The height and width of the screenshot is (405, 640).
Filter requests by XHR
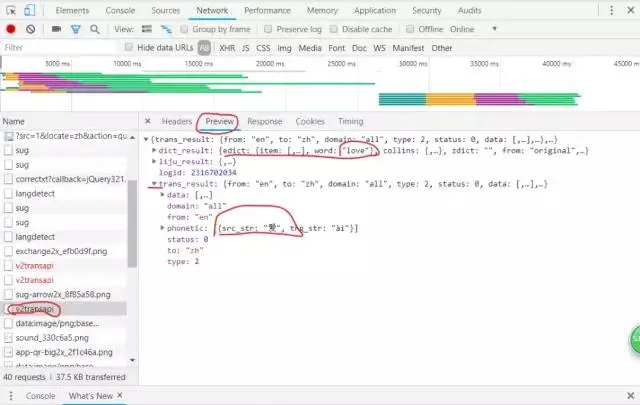click(x=227, y=48)
